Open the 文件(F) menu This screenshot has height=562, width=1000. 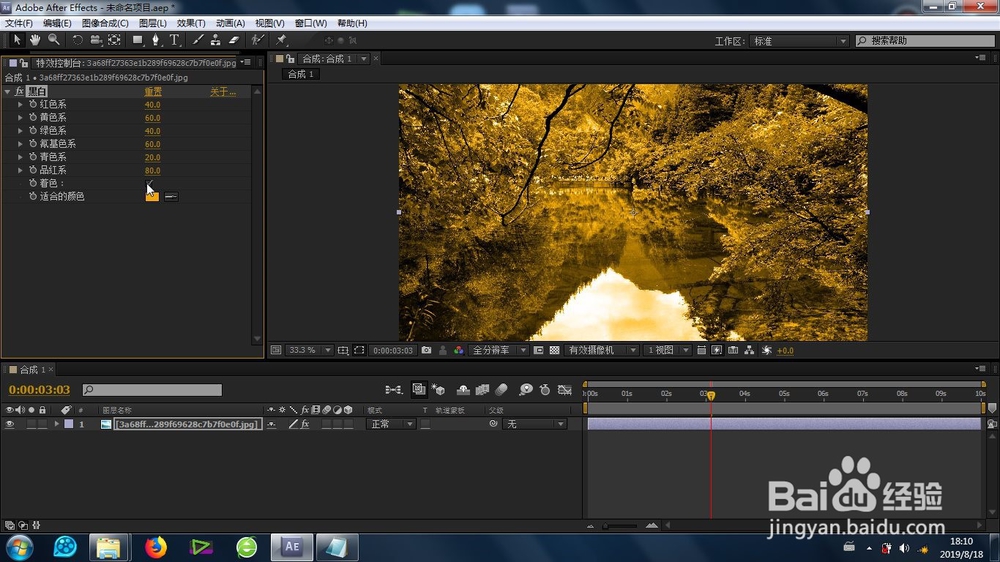[x=18, y=23]
